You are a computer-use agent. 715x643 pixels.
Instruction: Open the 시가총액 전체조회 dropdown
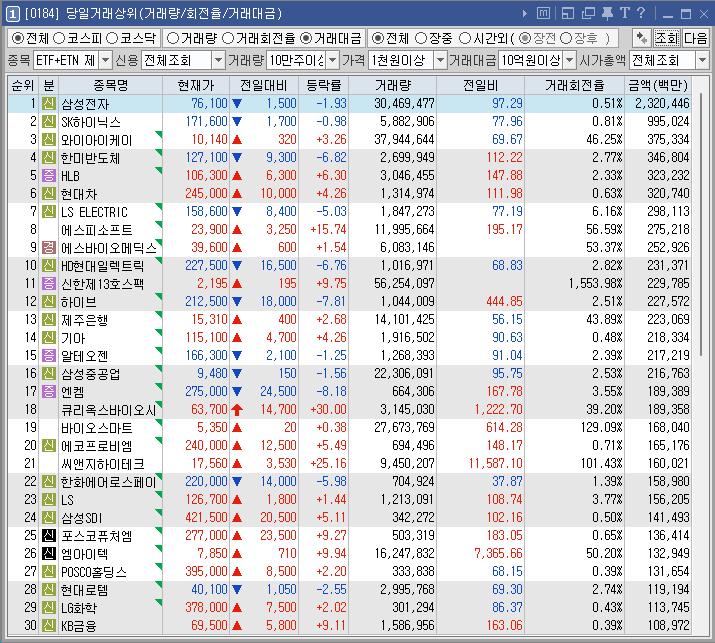(702, 60)
